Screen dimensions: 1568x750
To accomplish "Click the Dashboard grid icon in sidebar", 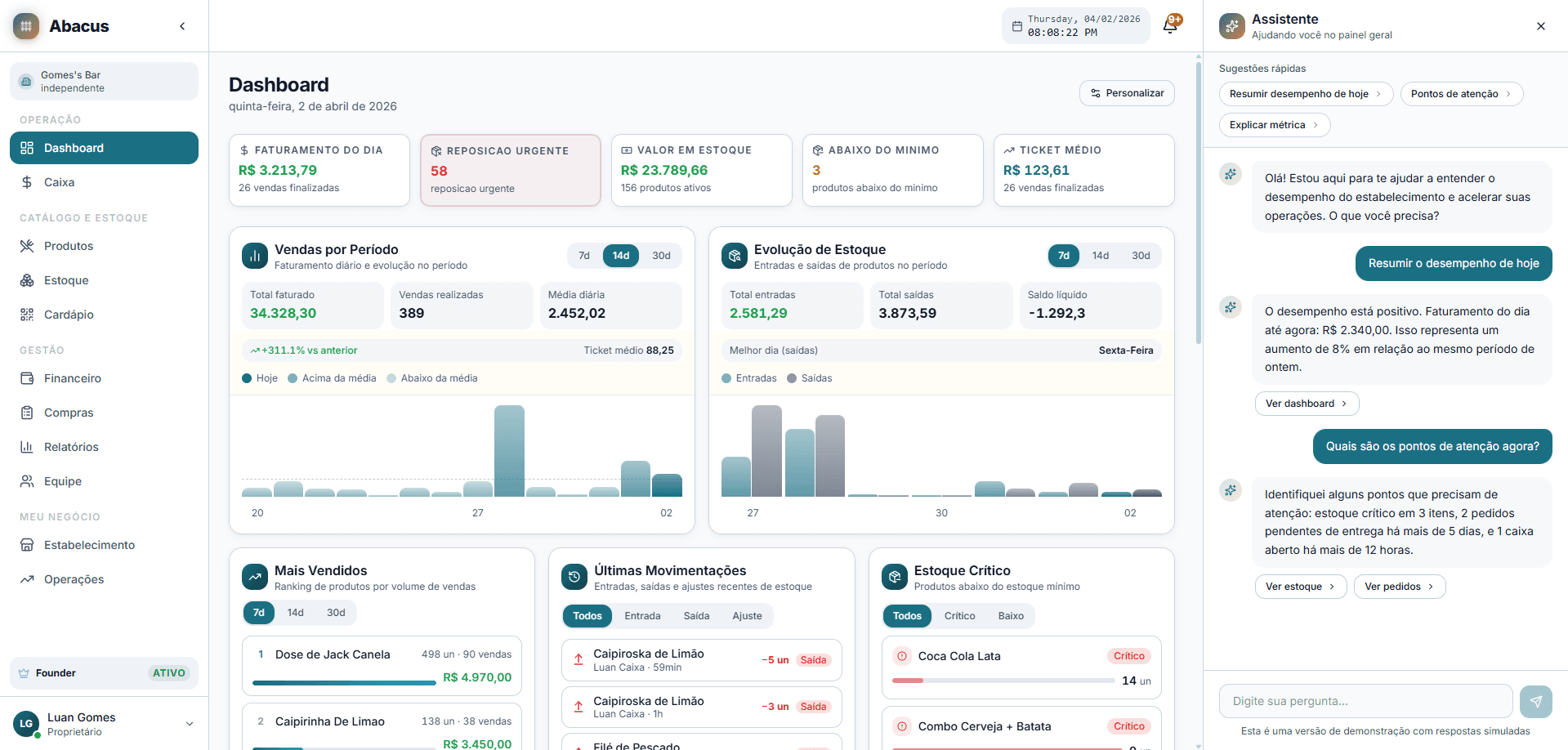I will 27,148.
